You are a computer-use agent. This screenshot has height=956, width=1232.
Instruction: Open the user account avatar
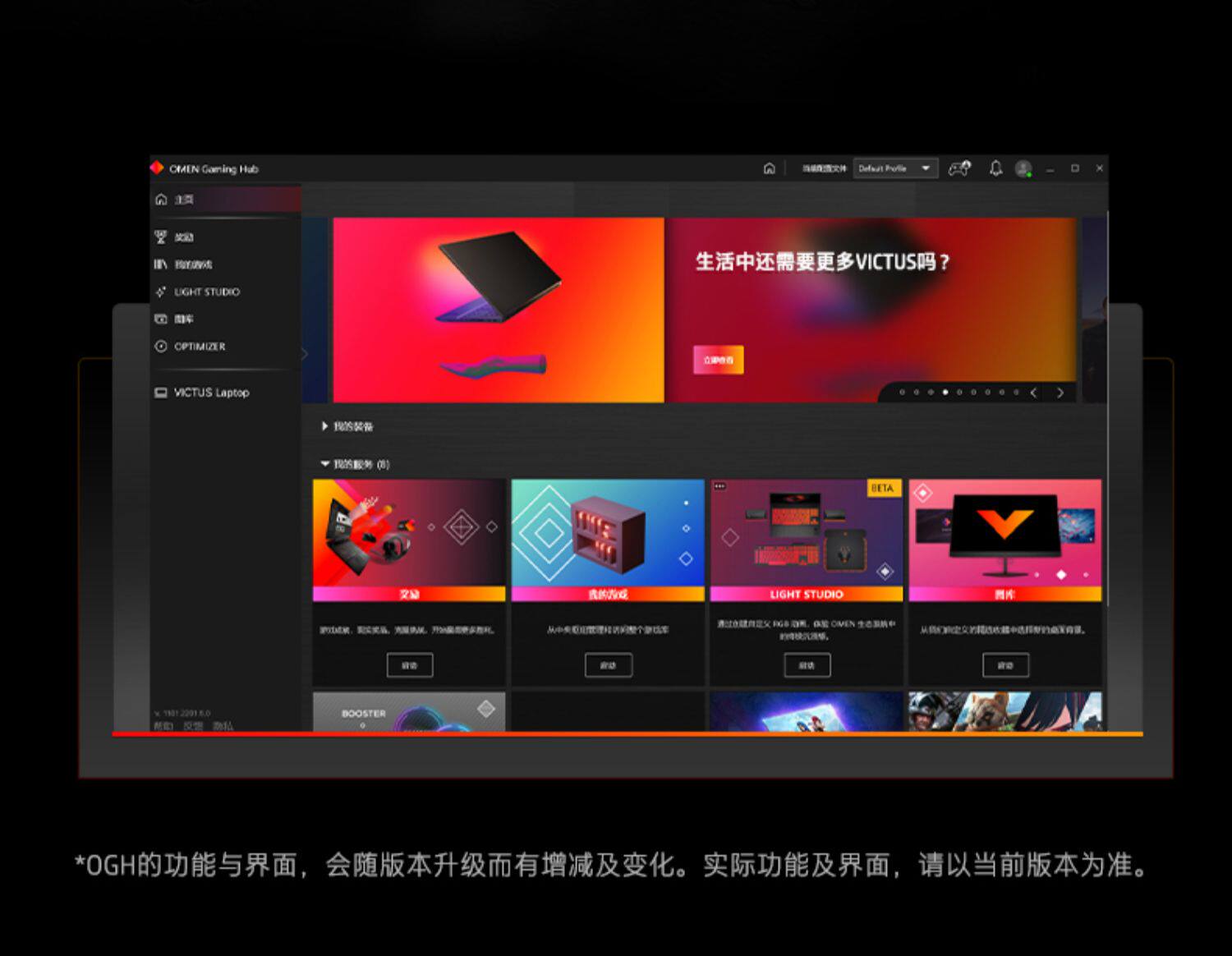1023,168
